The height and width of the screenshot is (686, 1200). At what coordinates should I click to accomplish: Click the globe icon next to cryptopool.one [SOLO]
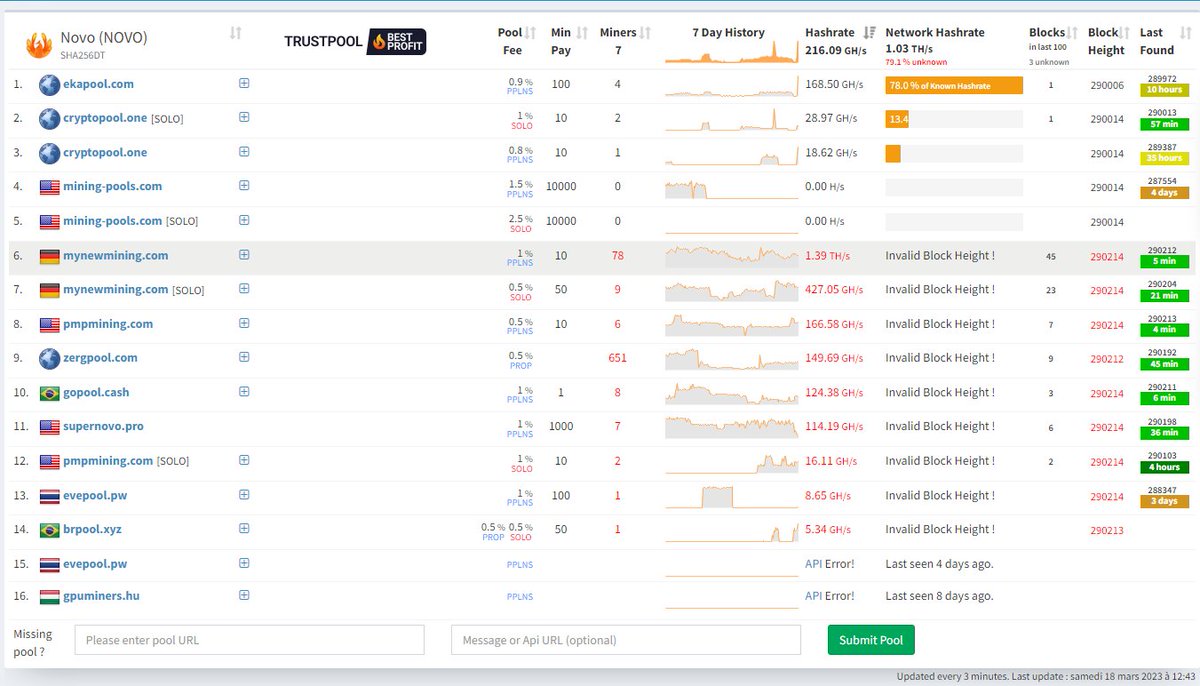(x=49, y=119)
